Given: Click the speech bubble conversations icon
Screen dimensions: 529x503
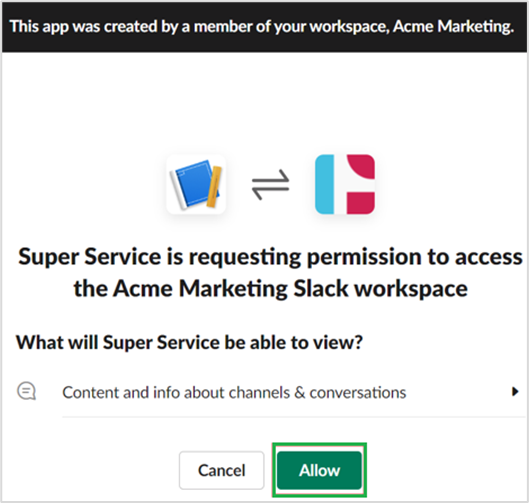Looking at the screenshot, I should click(x=26, y=391).
